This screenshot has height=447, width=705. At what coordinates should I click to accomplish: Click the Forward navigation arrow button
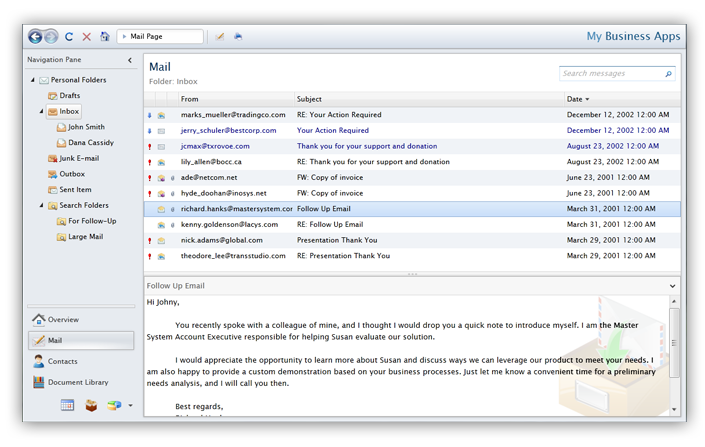(51, 36)
